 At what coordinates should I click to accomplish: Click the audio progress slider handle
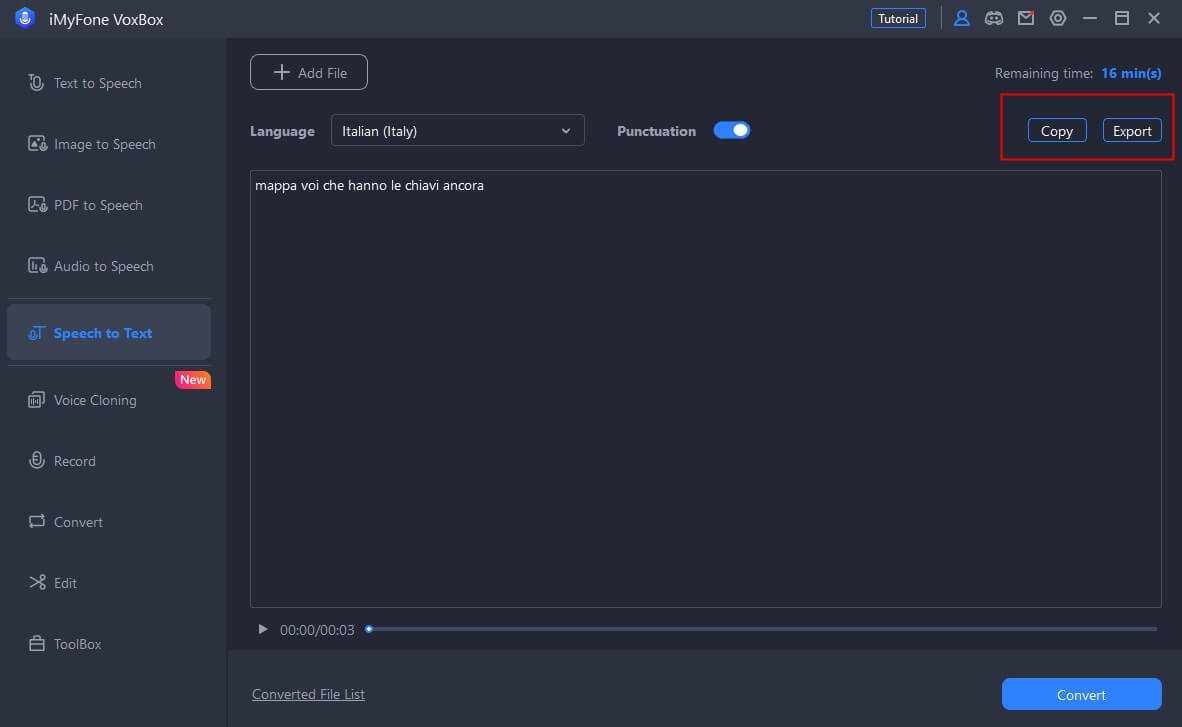click(x=369, y=629)
